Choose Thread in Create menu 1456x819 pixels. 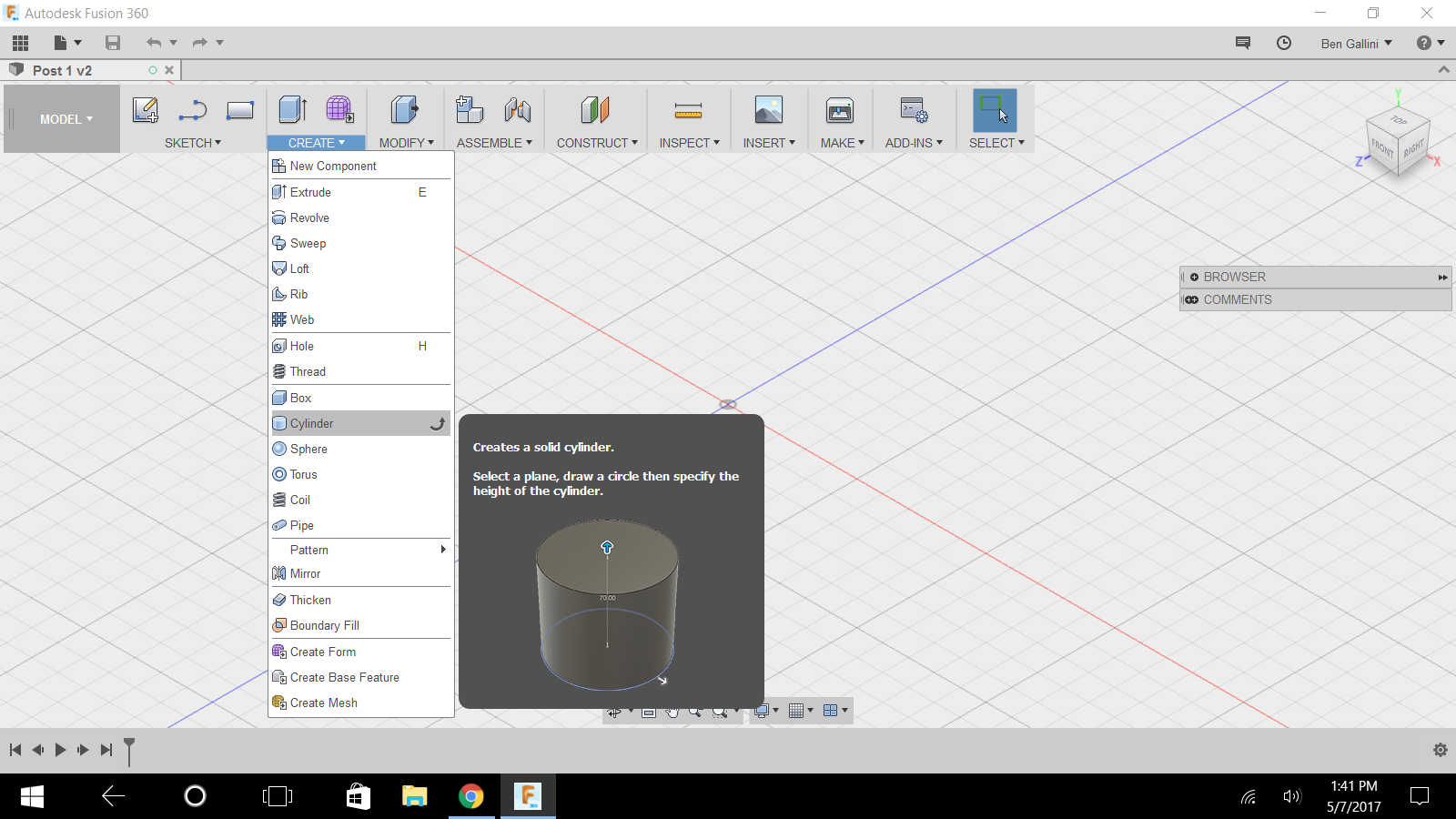pyautogui.click(x=361, y=371)
